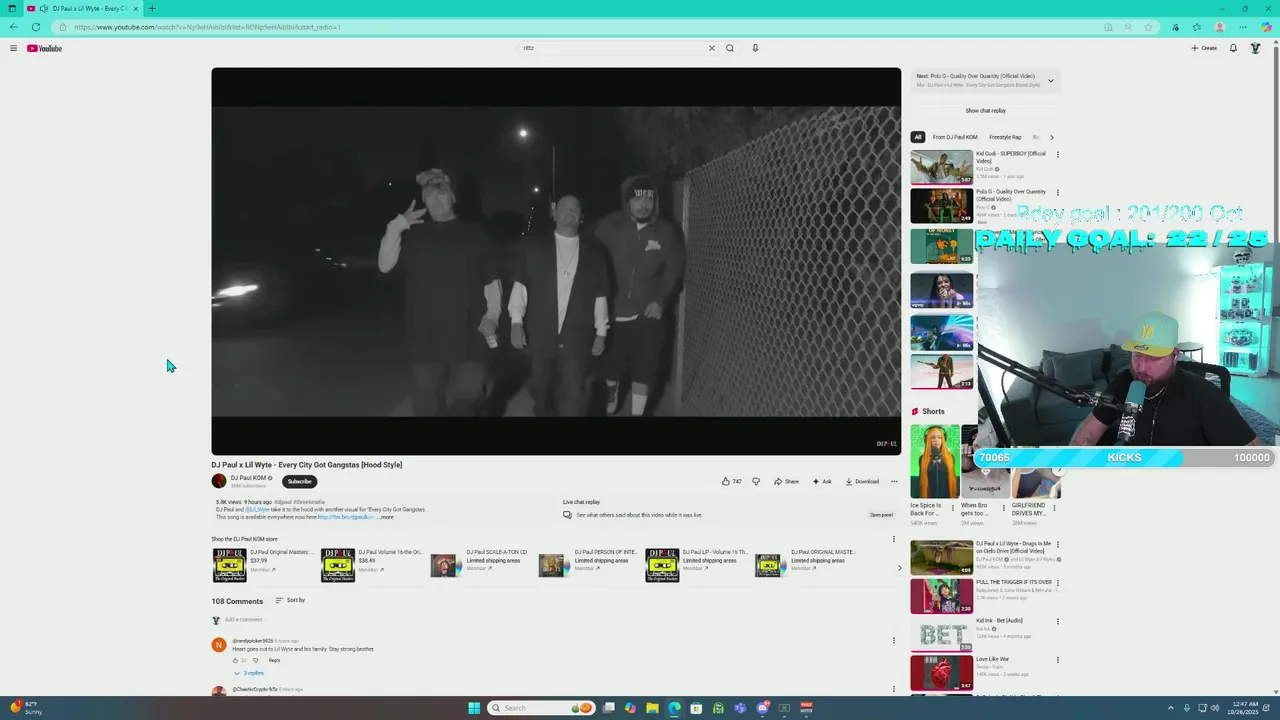This screenshot has width=1280, height=720.
Task: Open options for Polo G video
Action: [x=1057, y=193]
